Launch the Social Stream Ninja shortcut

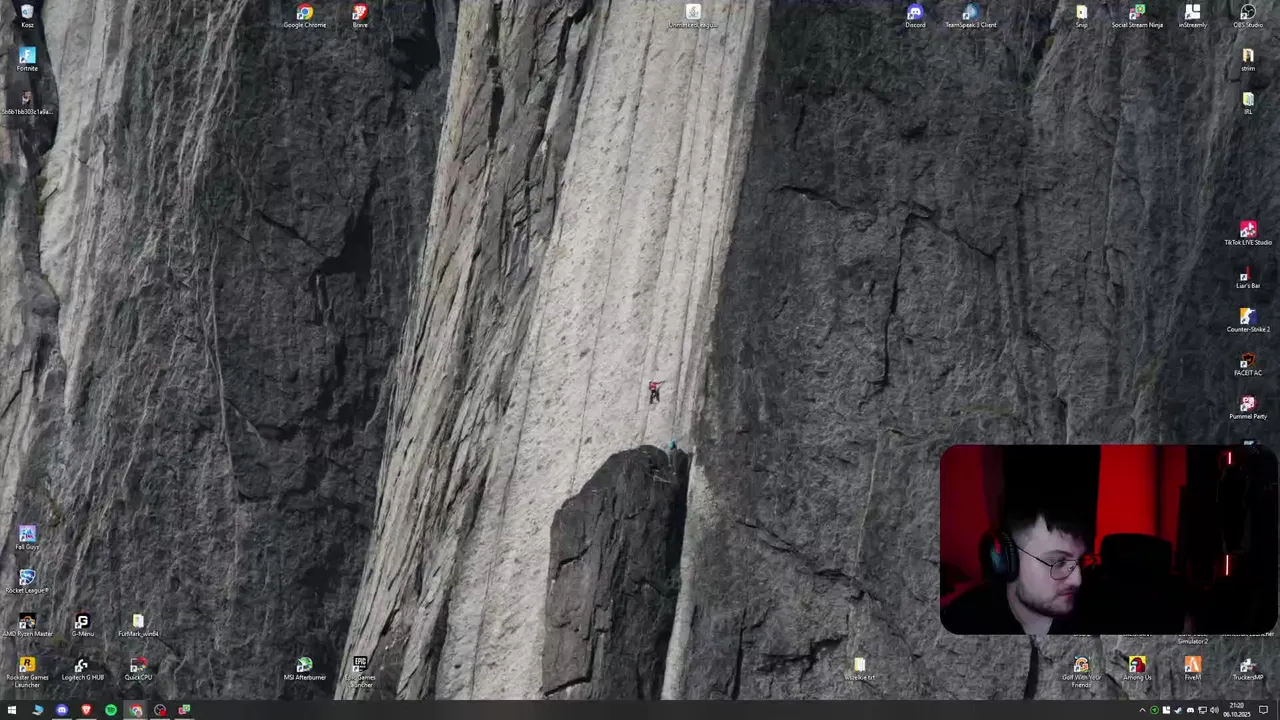pyautogui.click(x=1137, y=16)
